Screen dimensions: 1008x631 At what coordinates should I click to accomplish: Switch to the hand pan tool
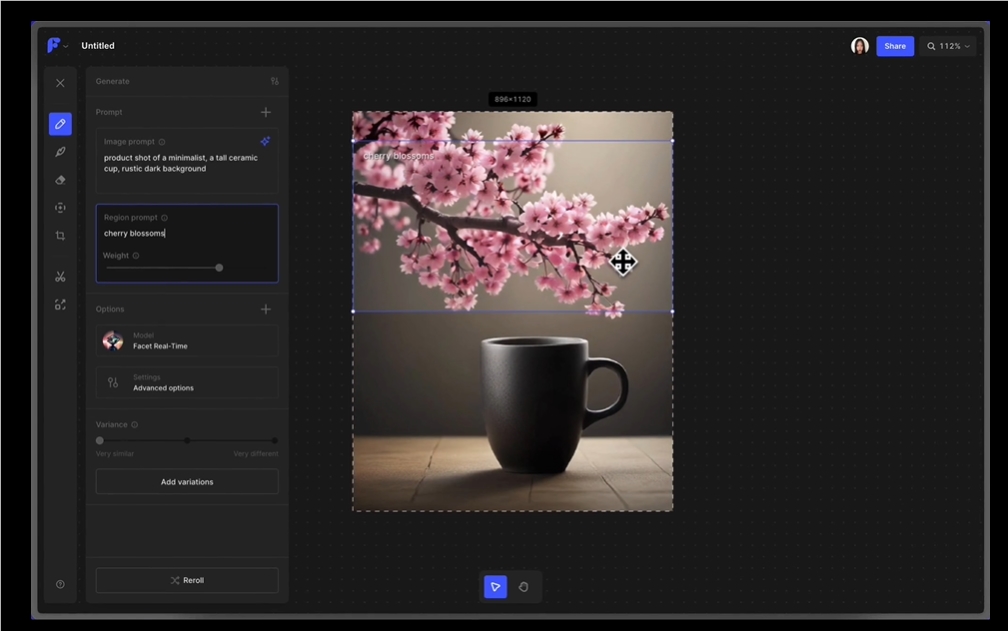(523, 587)
